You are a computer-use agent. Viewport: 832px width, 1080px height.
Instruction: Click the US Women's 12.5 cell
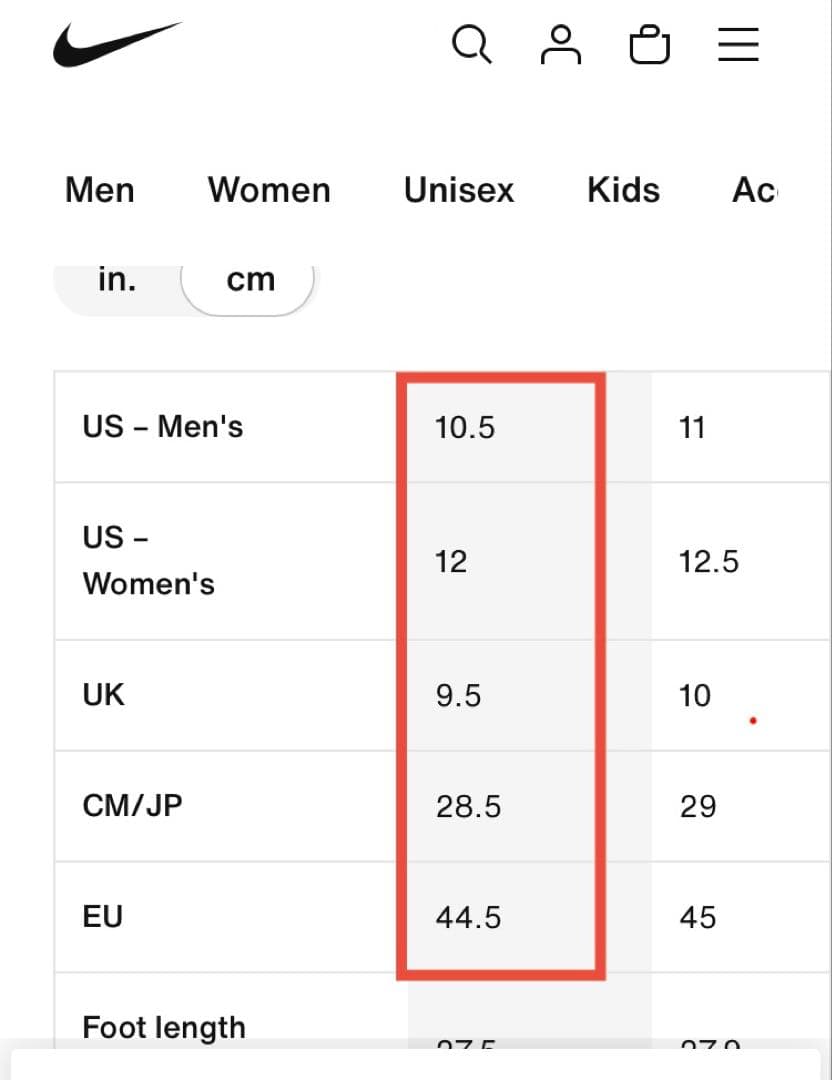coord(709,562)
